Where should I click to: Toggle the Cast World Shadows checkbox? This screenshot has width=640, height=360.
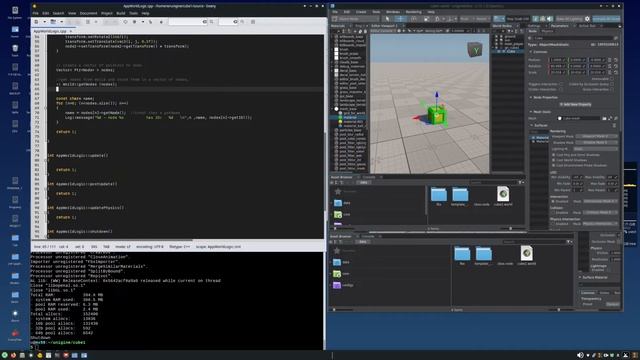coord(553,160)
